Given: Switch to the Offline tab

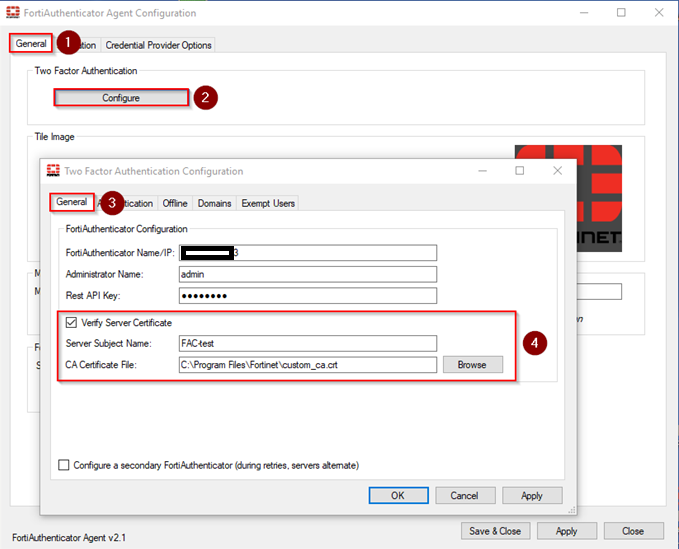Looking at the screenshot, I should tap(175, 203).
